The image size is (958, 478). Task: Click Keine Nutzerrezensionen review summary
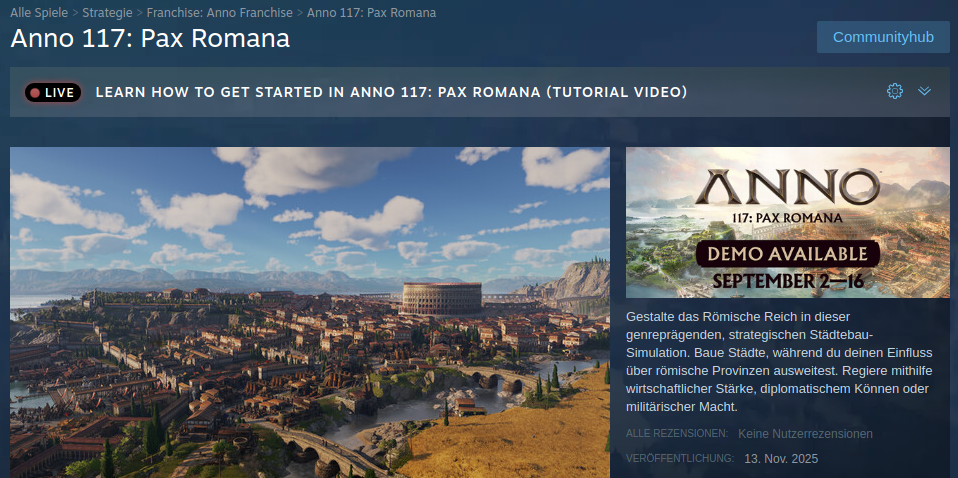coord(805,434)
